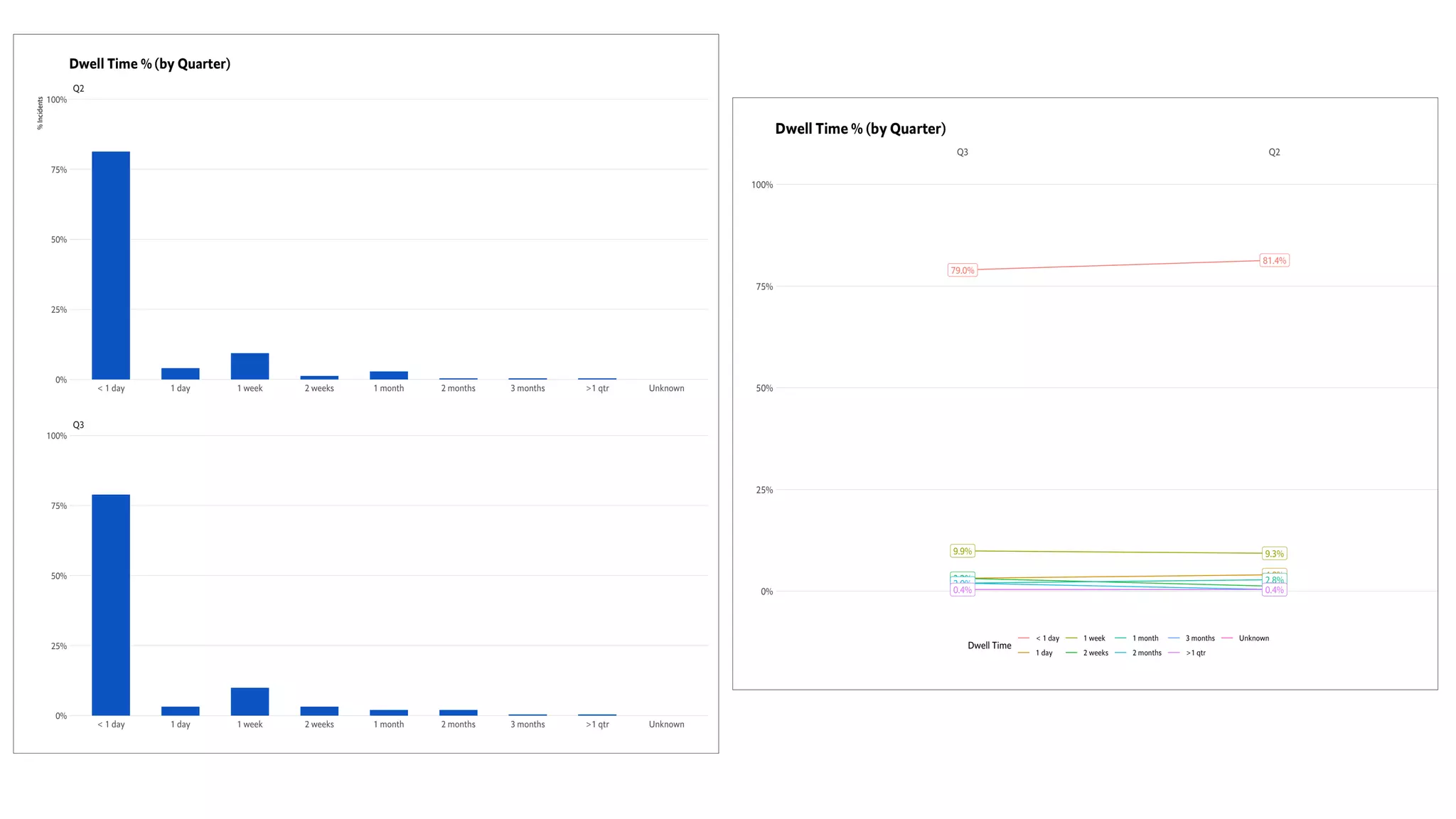Click the 79.0% data label
This screenshot has height=819, width=1456.
point(963,270)
